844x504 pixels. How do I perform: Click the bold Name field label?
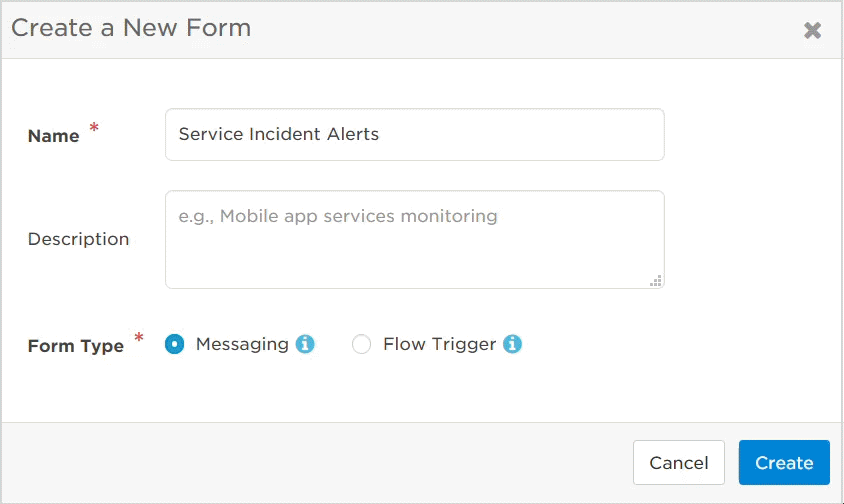pos(53,136)
